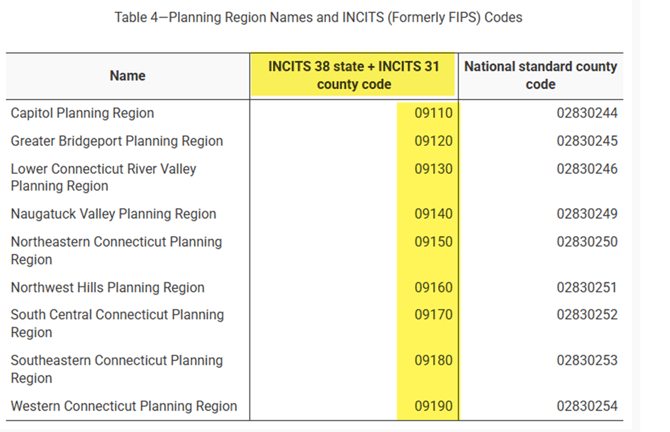The width and height of the screenshot is (670, 432).
Task: Select the Capitol Planning Region row name
Action: click(x=82, y=113)
